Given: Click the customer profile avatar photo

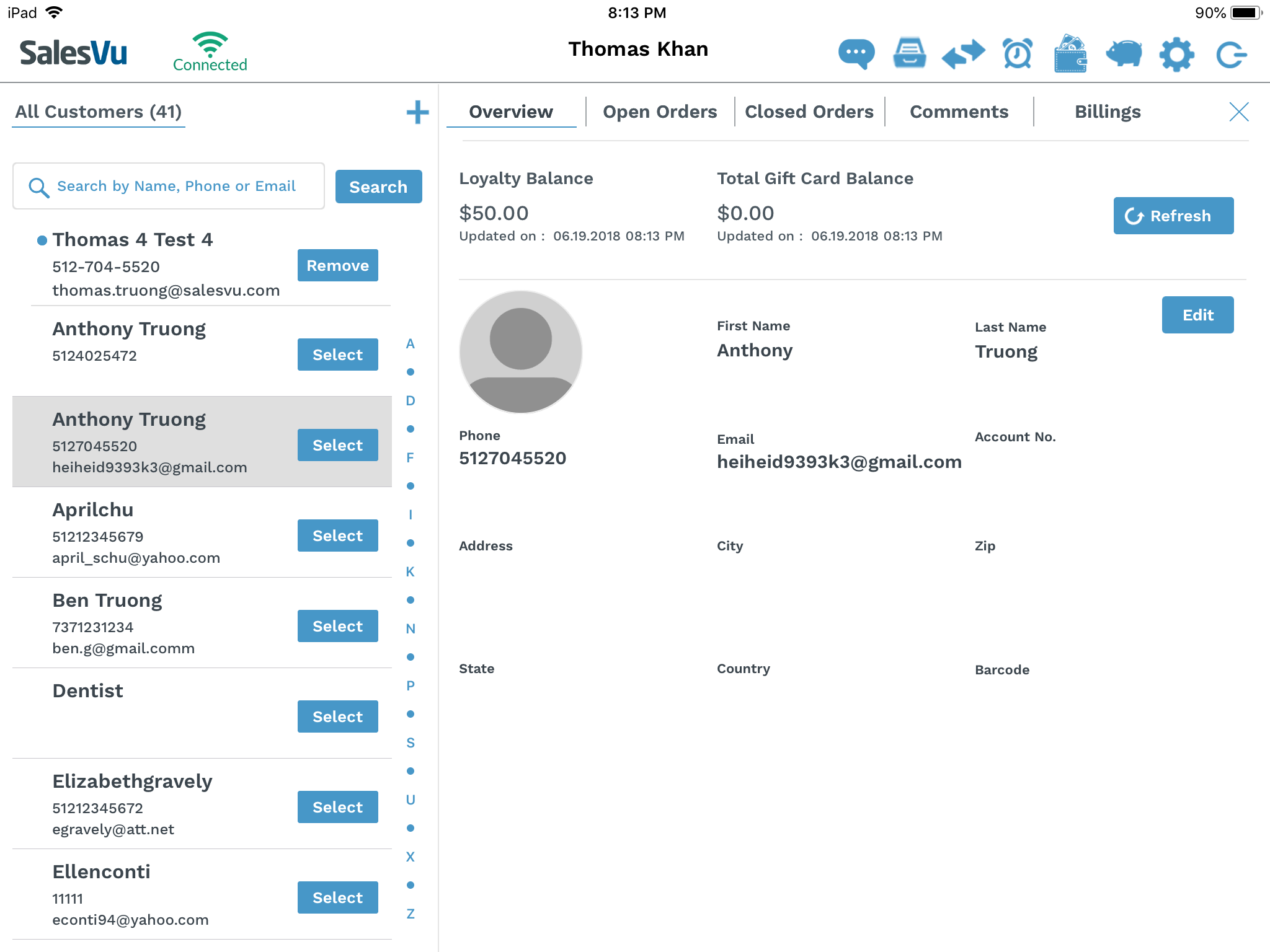Looking at the screenshot, I should 520,352.
